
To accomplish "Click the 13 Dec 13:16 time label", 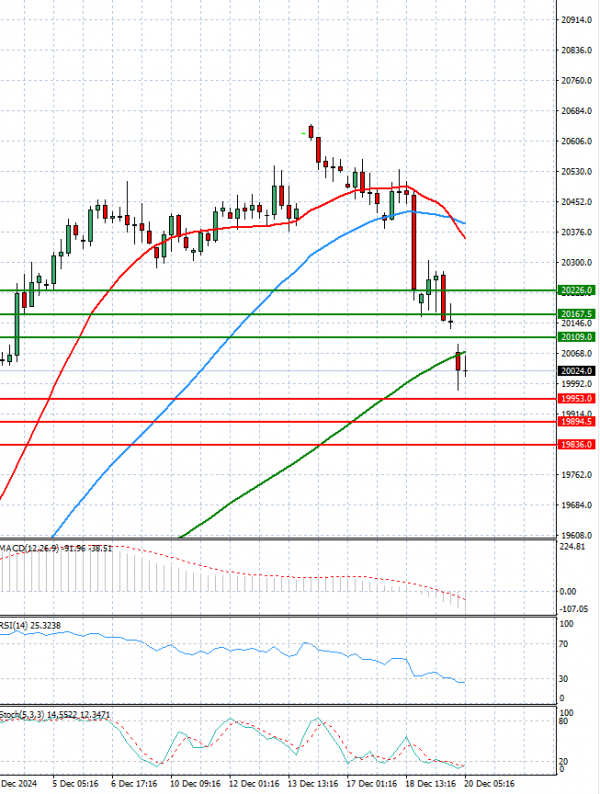I will 313,783.
